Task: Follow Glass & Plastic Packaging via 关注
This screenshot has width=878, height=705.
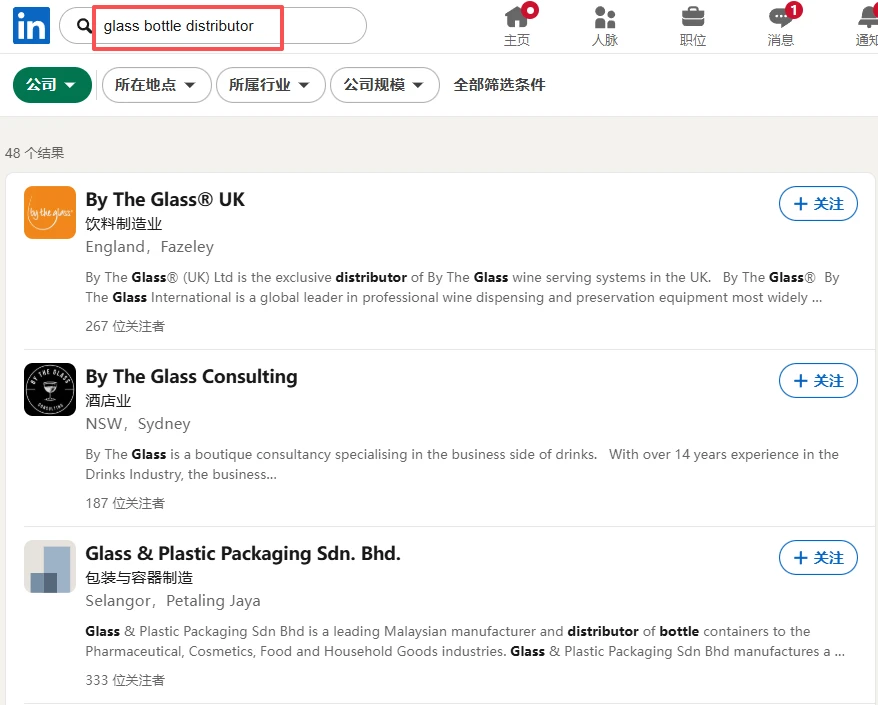Action: [818, 558]
